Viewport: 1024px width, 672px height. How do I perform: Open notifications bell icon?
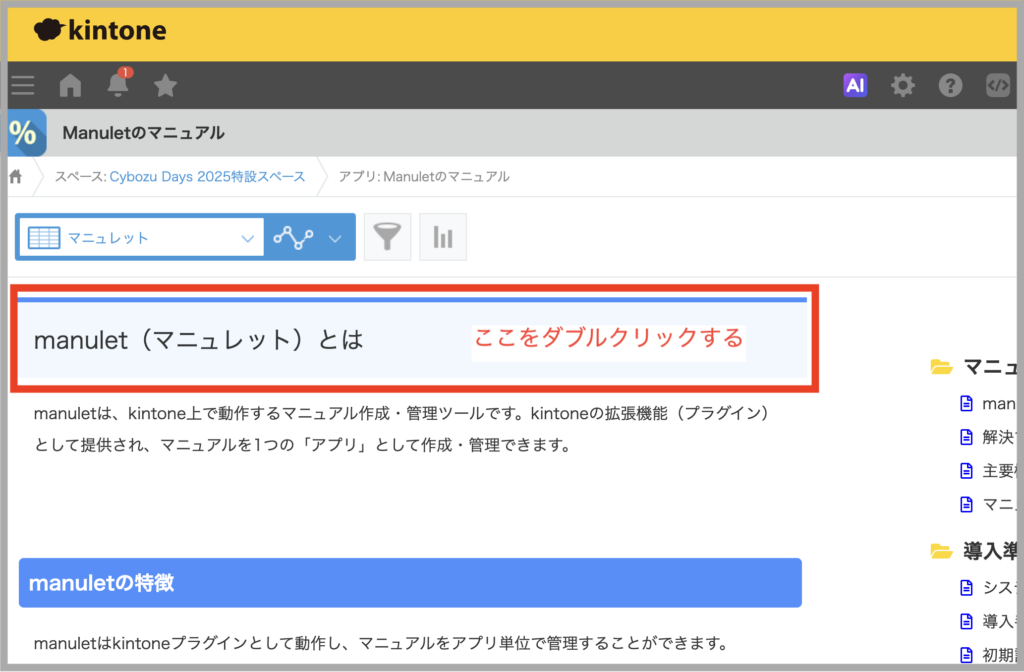click(x=118, y=86)
